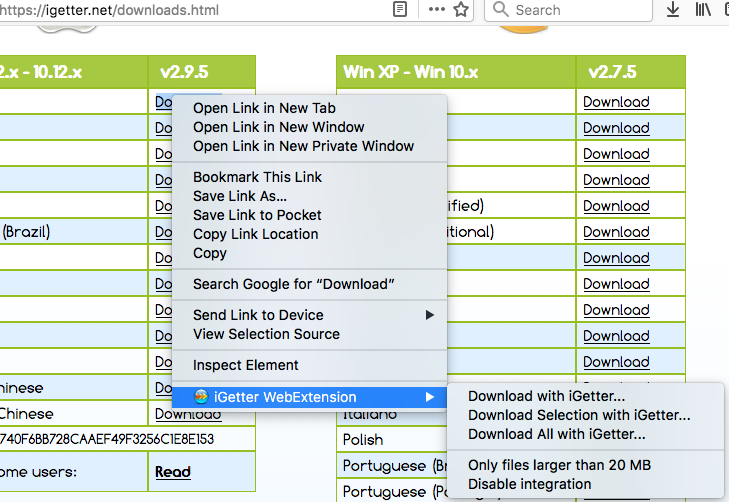729x502 pixels.
Task: Select Search Google for "Download"
Action: (309, 284)
